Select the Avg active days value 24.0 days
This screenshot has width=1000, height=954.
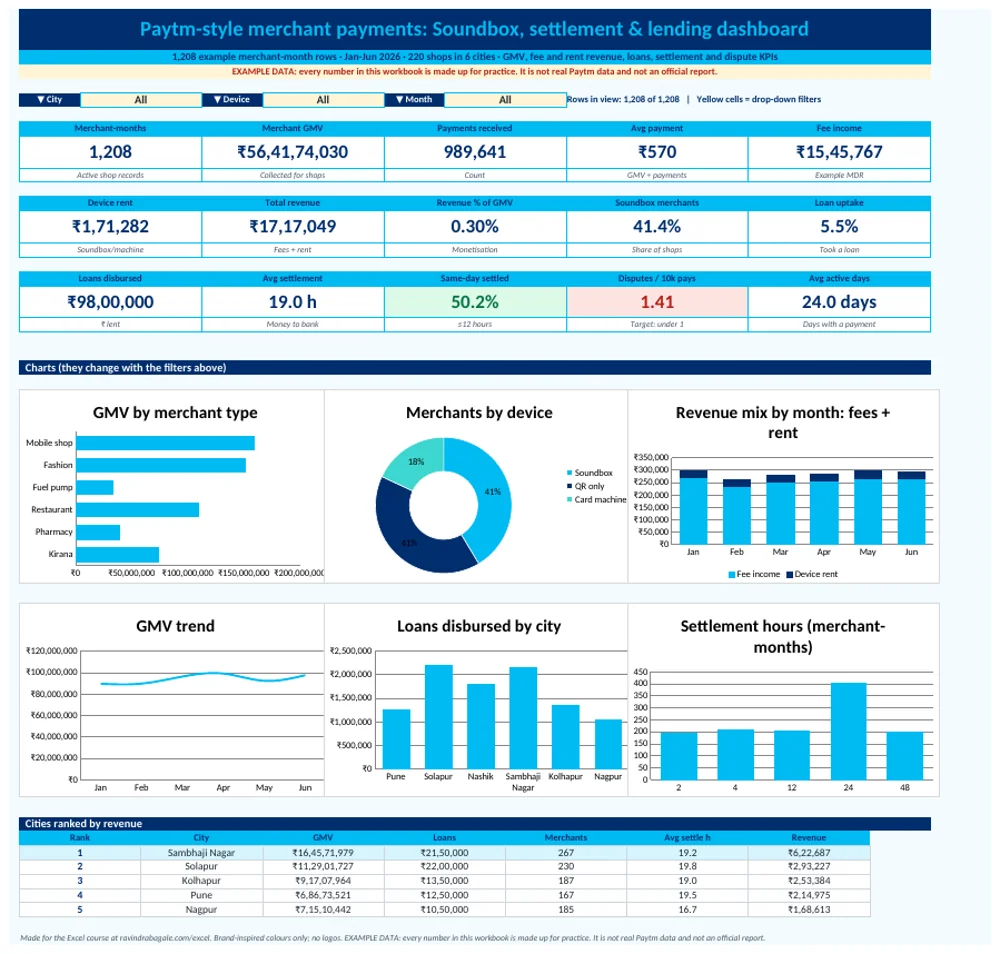[x=839, y=302]
